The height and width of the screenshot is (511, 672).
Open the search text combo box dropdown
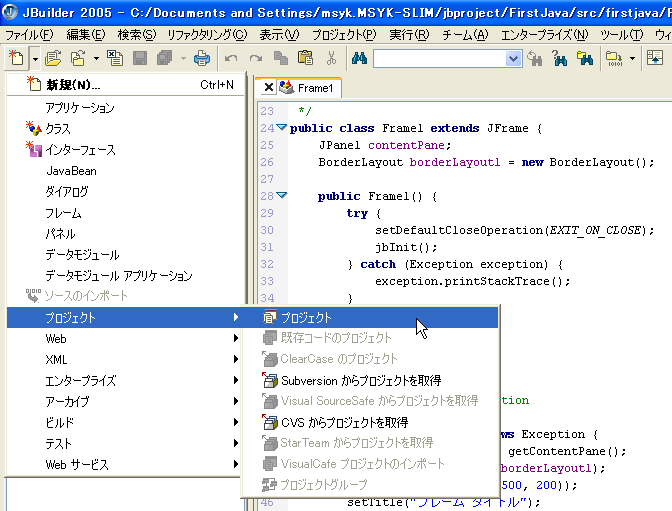[513, 59]
